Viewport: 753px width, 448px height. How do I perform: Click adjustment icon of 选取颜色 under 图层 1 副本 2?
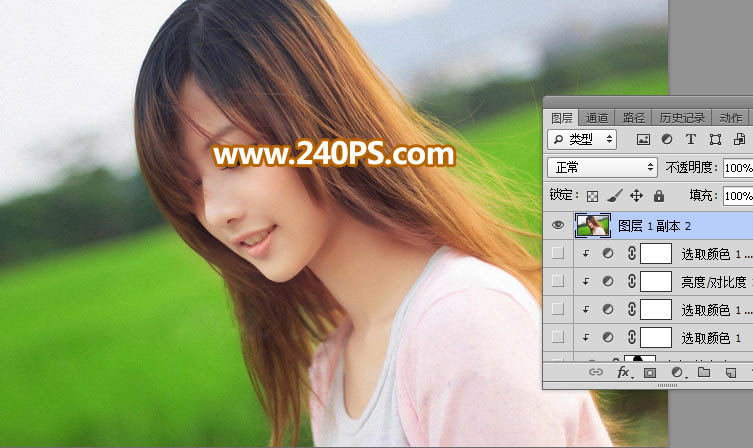[607, 254]
